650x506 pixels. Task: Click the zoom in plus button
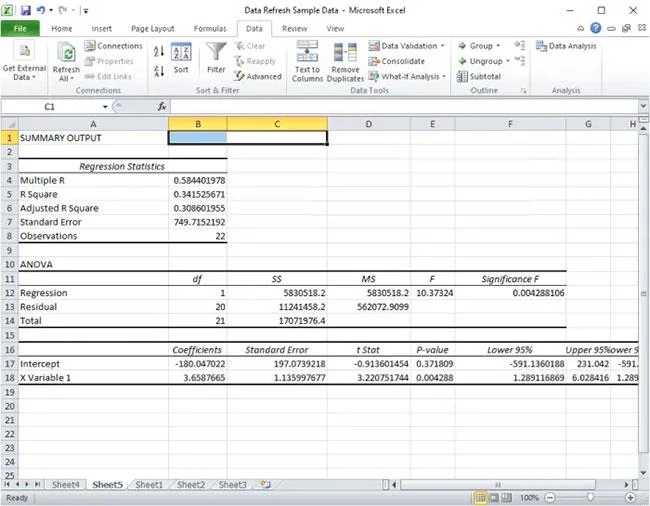(x=630, y=497)
